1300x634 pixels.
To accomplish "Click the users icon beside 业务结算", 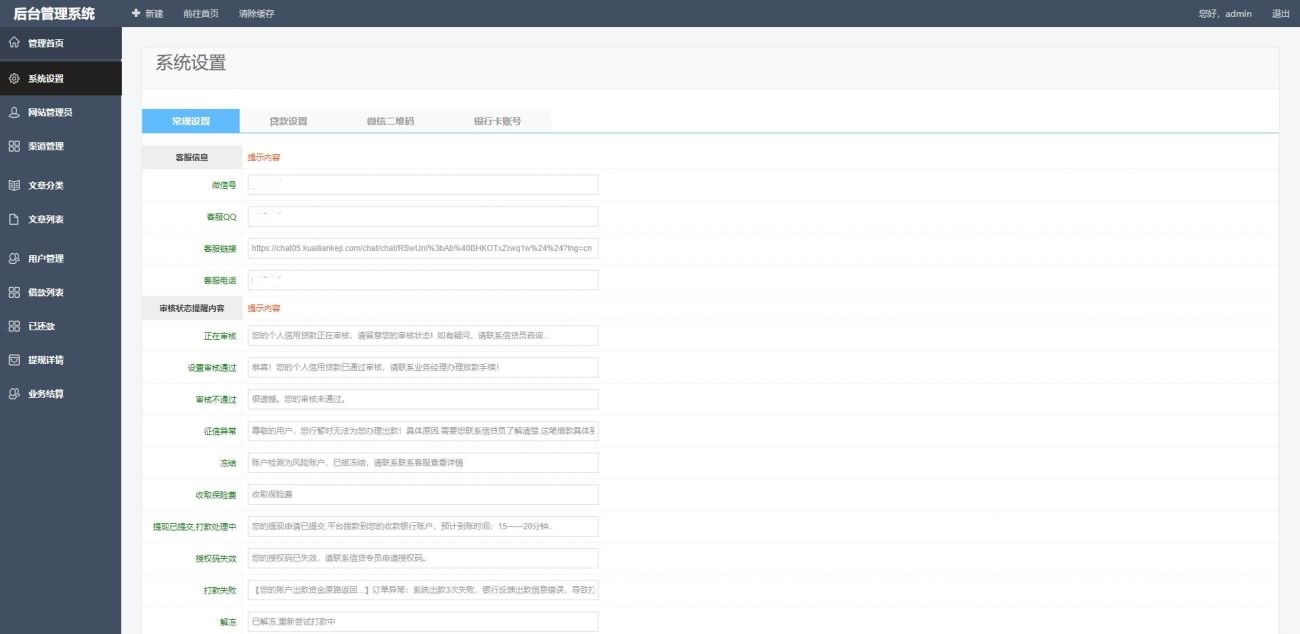I will pyautogui.click(x=14, y=393).
